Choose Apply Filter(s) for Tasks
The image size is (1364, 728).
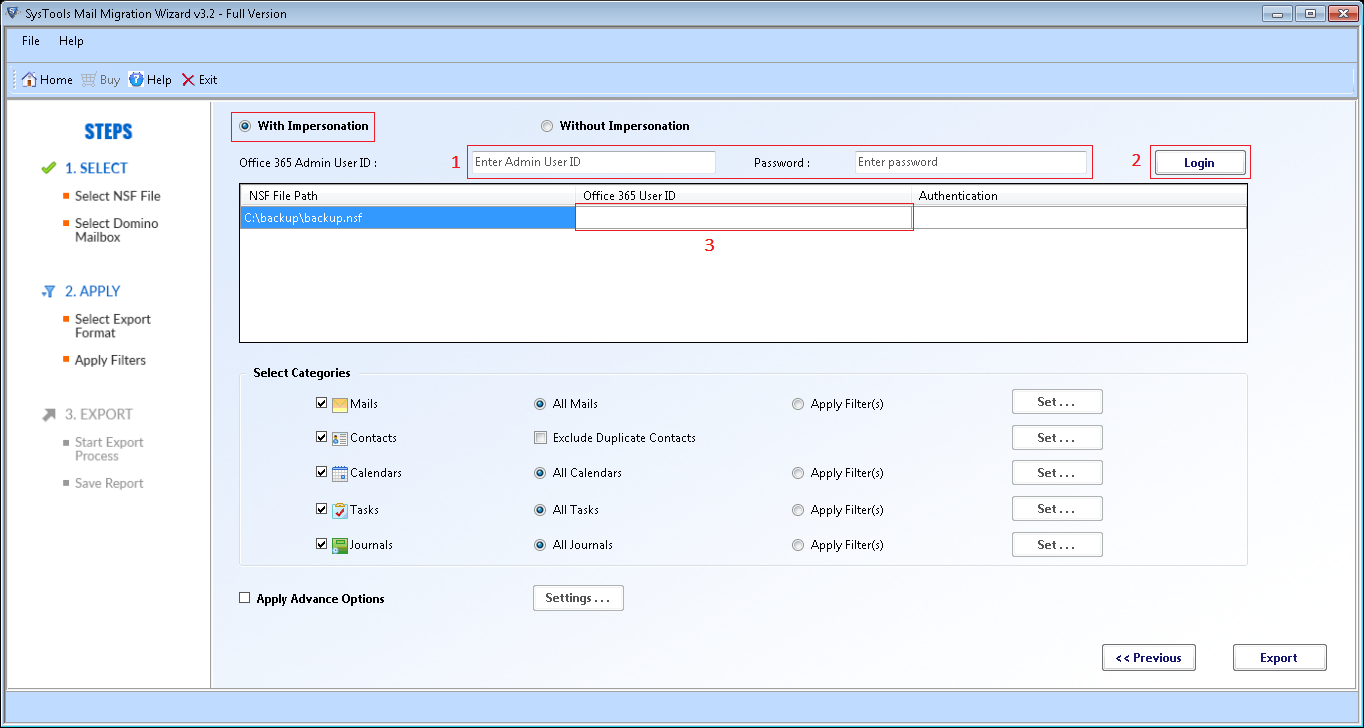[x=798, y=510]
